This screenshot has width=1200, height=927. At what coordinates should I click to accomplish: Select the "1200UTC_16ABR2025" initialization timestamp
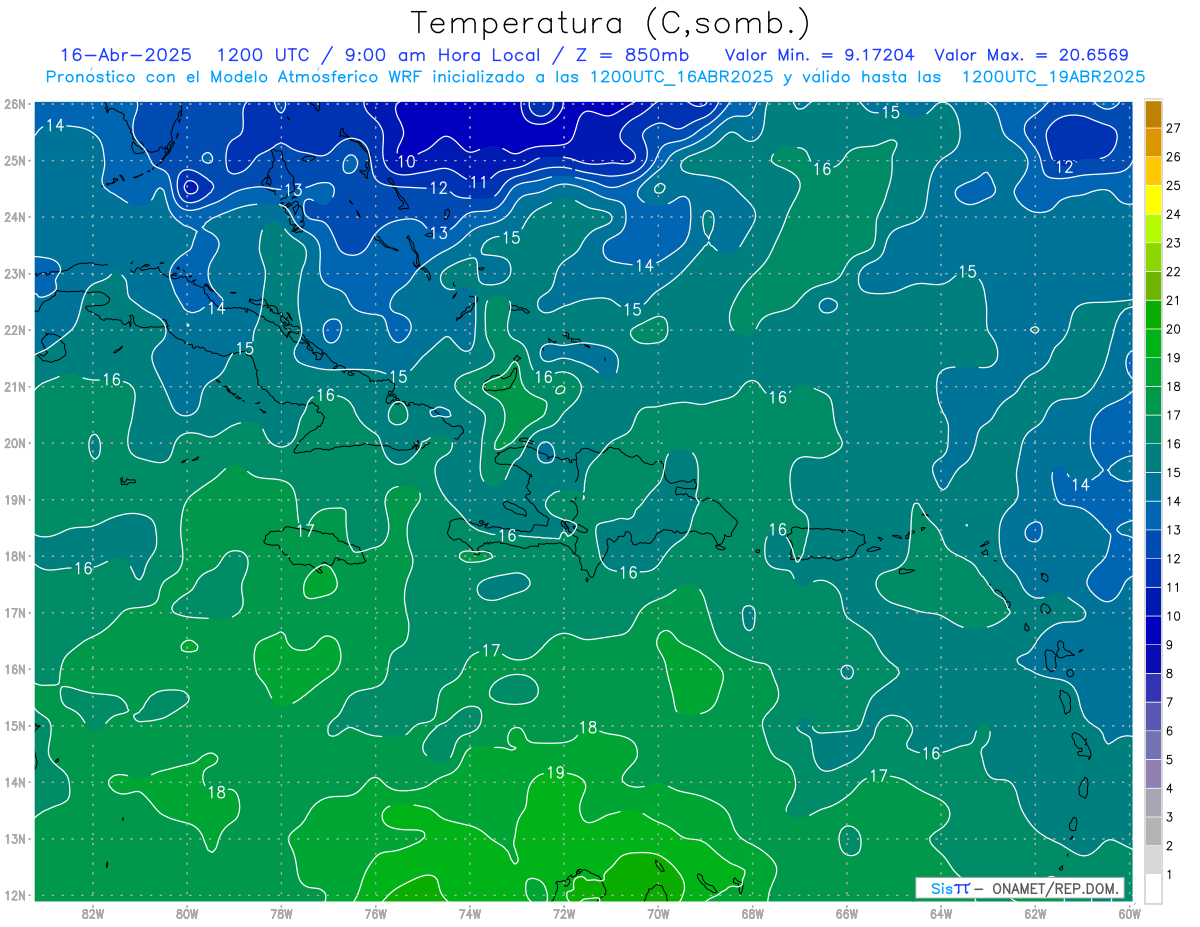(681, 77)
